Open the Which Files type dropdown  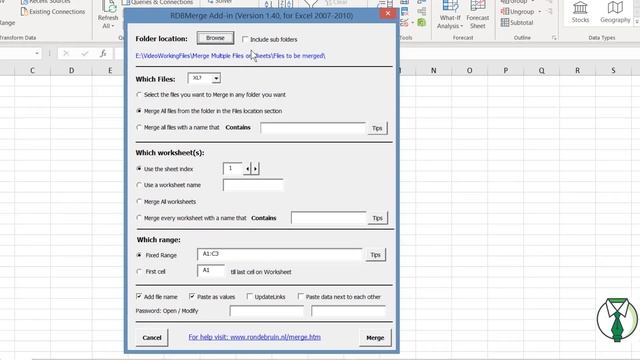[x=216, y=78]
